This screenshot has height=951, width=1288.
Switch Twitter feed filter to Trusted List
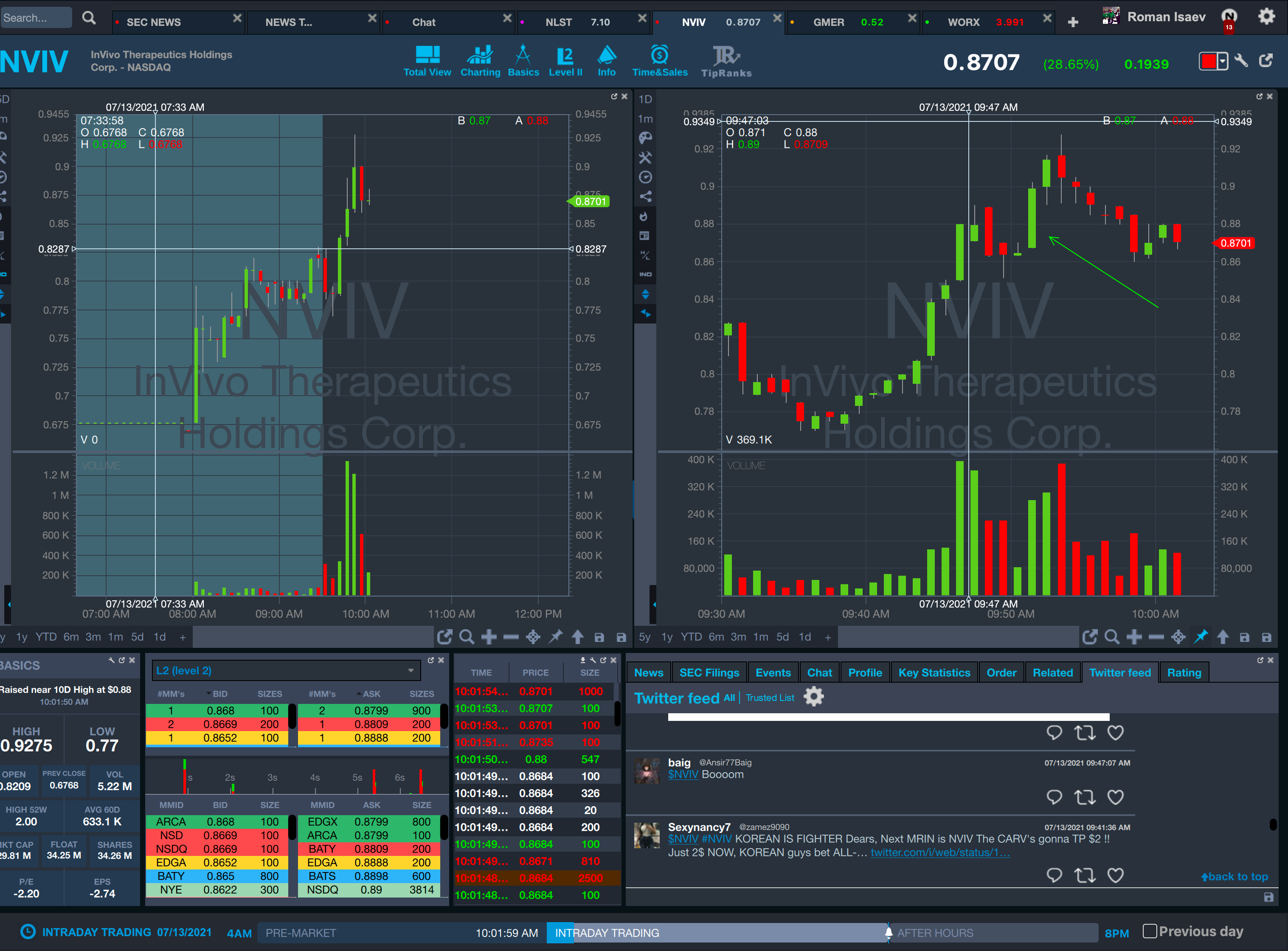tap(770, 698)
